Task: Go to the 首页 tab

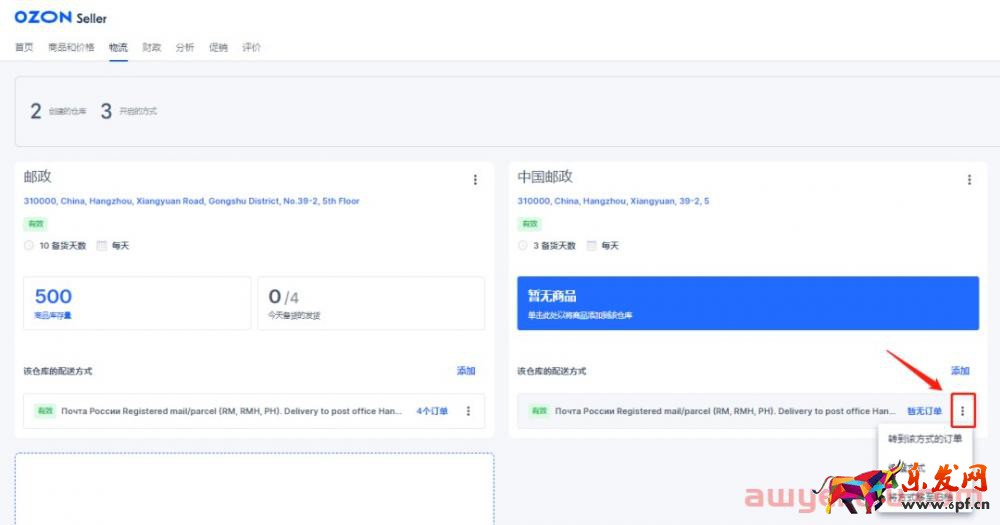Action: coord(24,47)
